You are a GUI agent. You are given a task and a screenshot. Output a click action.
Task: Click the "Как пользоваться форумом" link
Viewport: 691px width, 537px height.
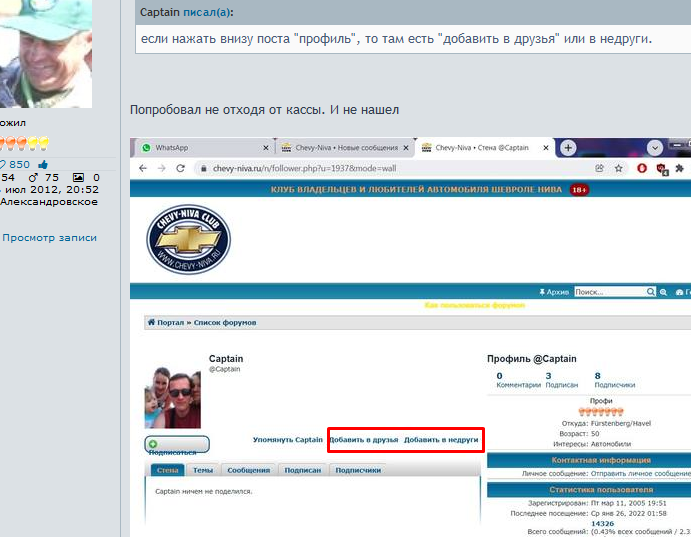(475, 305)
